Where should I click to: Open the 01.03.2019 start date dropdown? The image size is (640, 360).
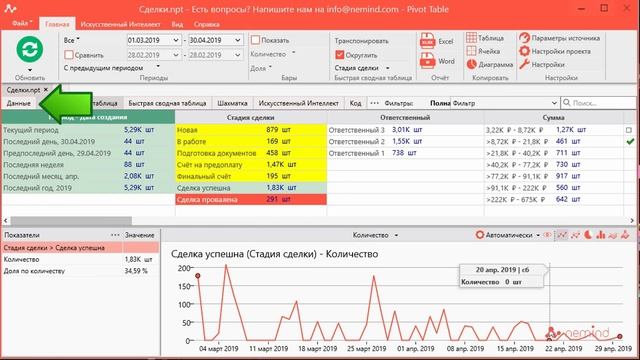[x=176, y=40]
